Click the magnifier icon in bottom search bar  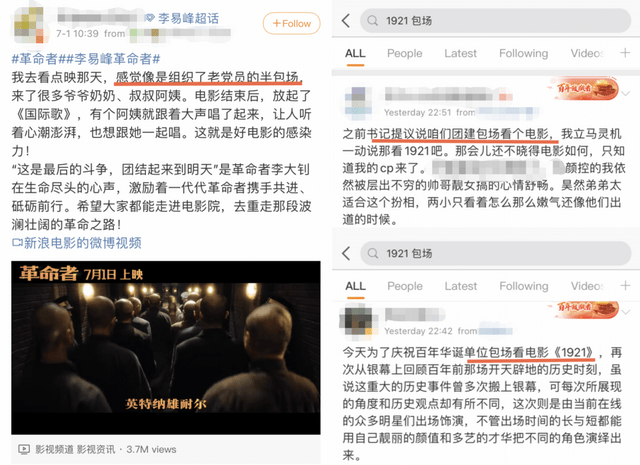[373, 254]
